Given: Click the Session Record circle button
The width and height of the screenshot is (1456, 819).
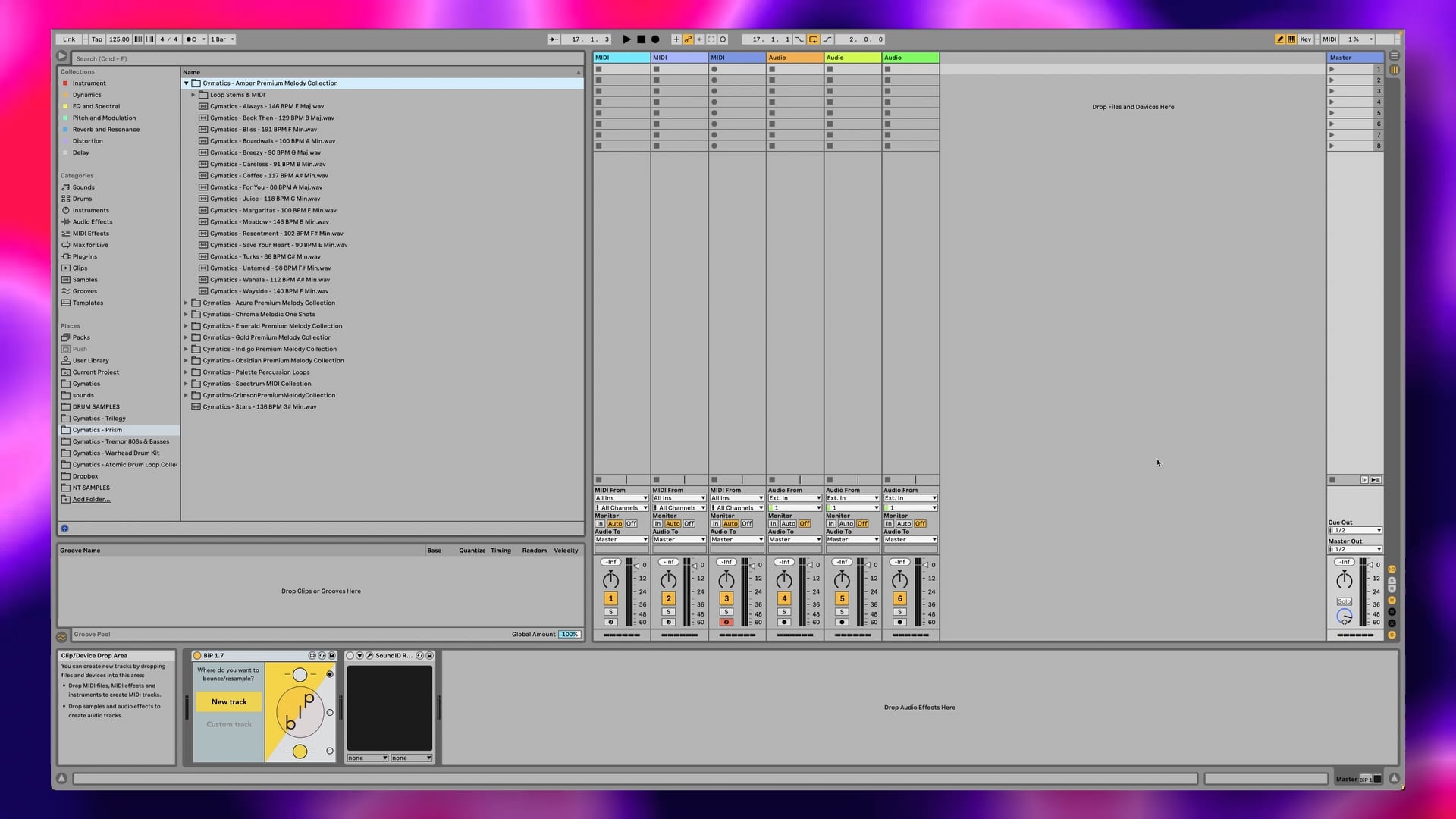Looking at the screenshot, I should point(723,39).
